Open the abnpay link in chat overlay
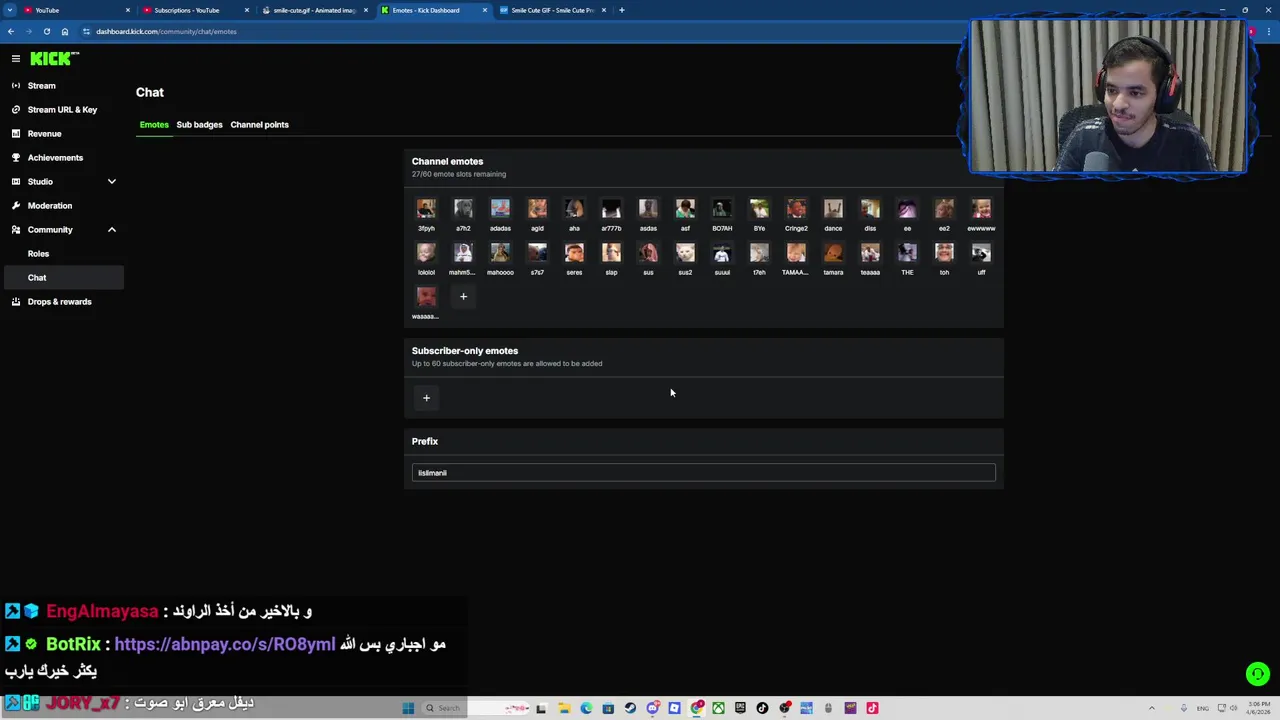The width and height of the screenshot is (1280, 720). [225, 645]
